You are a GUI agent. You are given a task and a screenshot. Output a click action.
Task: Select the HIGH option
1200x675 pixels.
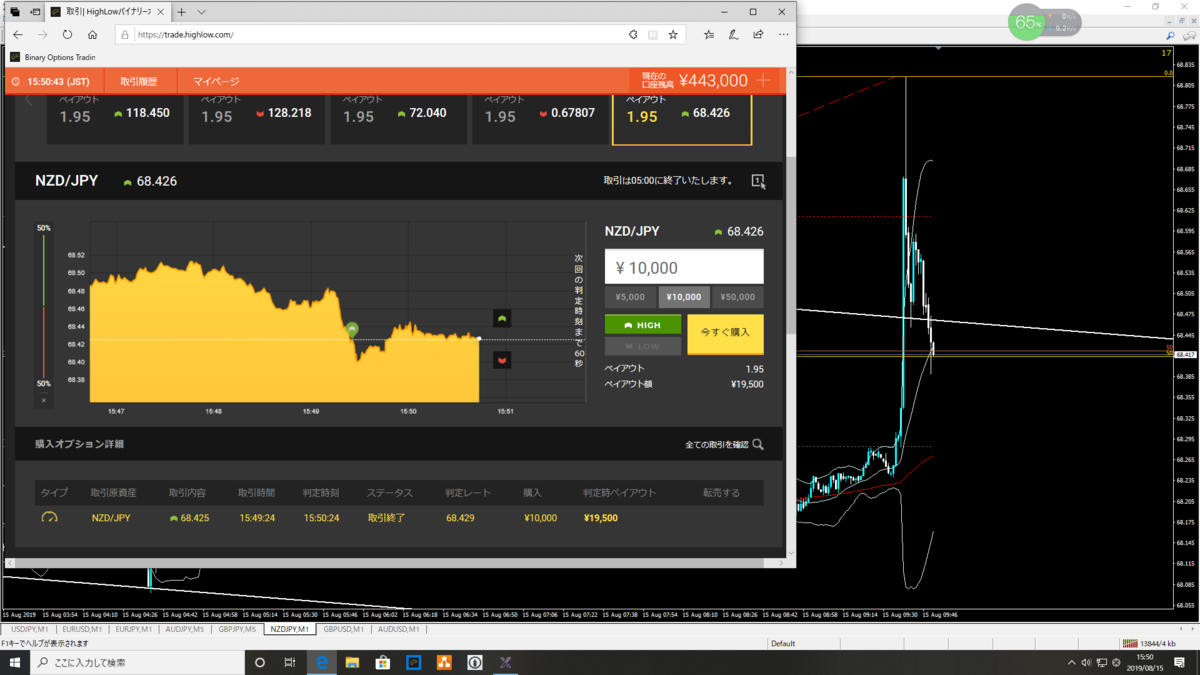(x=643, y=325)
